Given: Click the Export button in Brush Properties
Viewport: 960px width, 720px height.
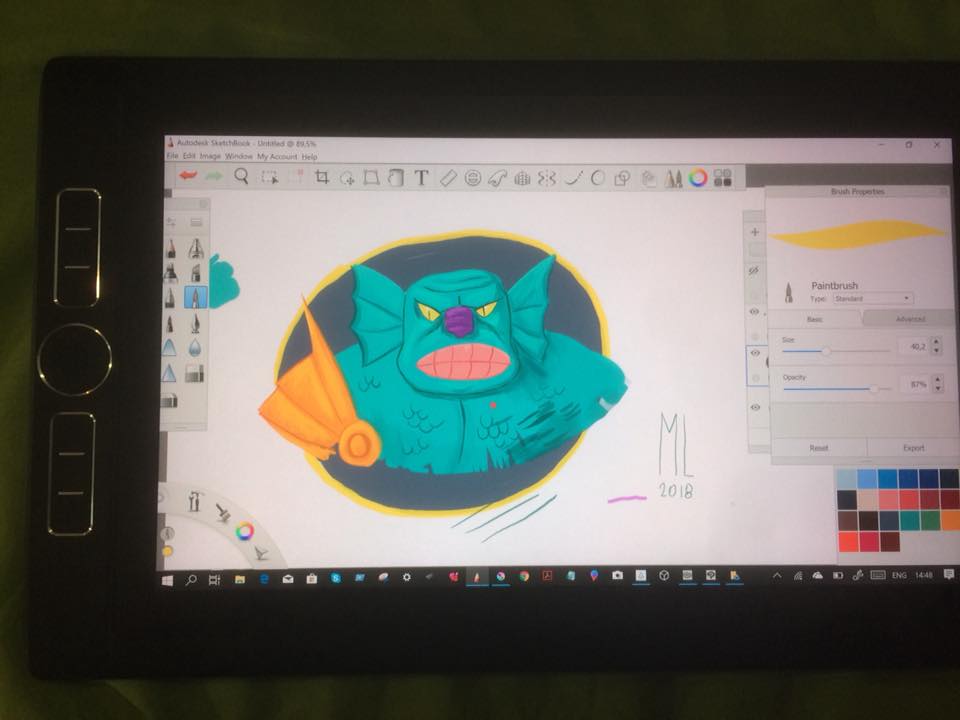Looking at the screenshot, I should [x=913, y=448].
